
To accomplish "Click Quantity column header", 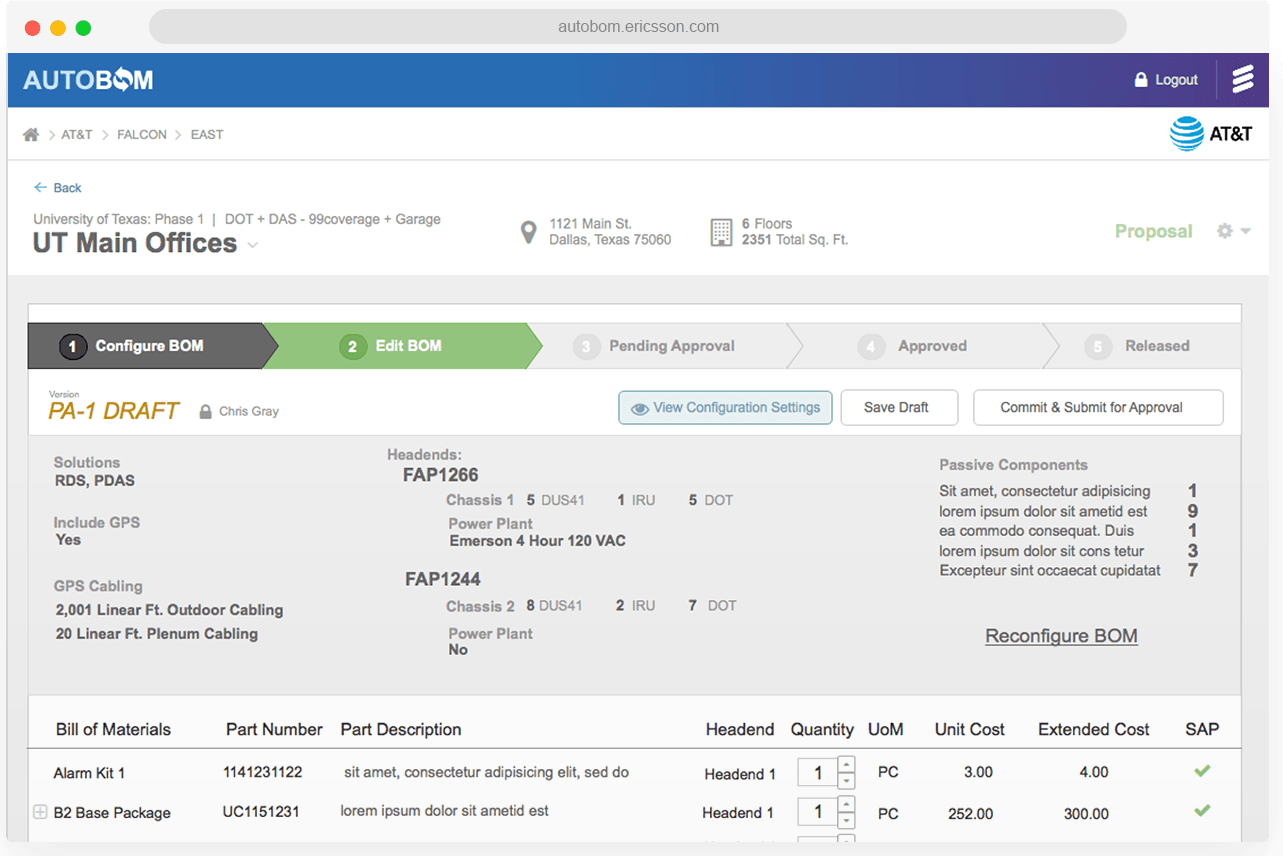I will pos(822,729).
